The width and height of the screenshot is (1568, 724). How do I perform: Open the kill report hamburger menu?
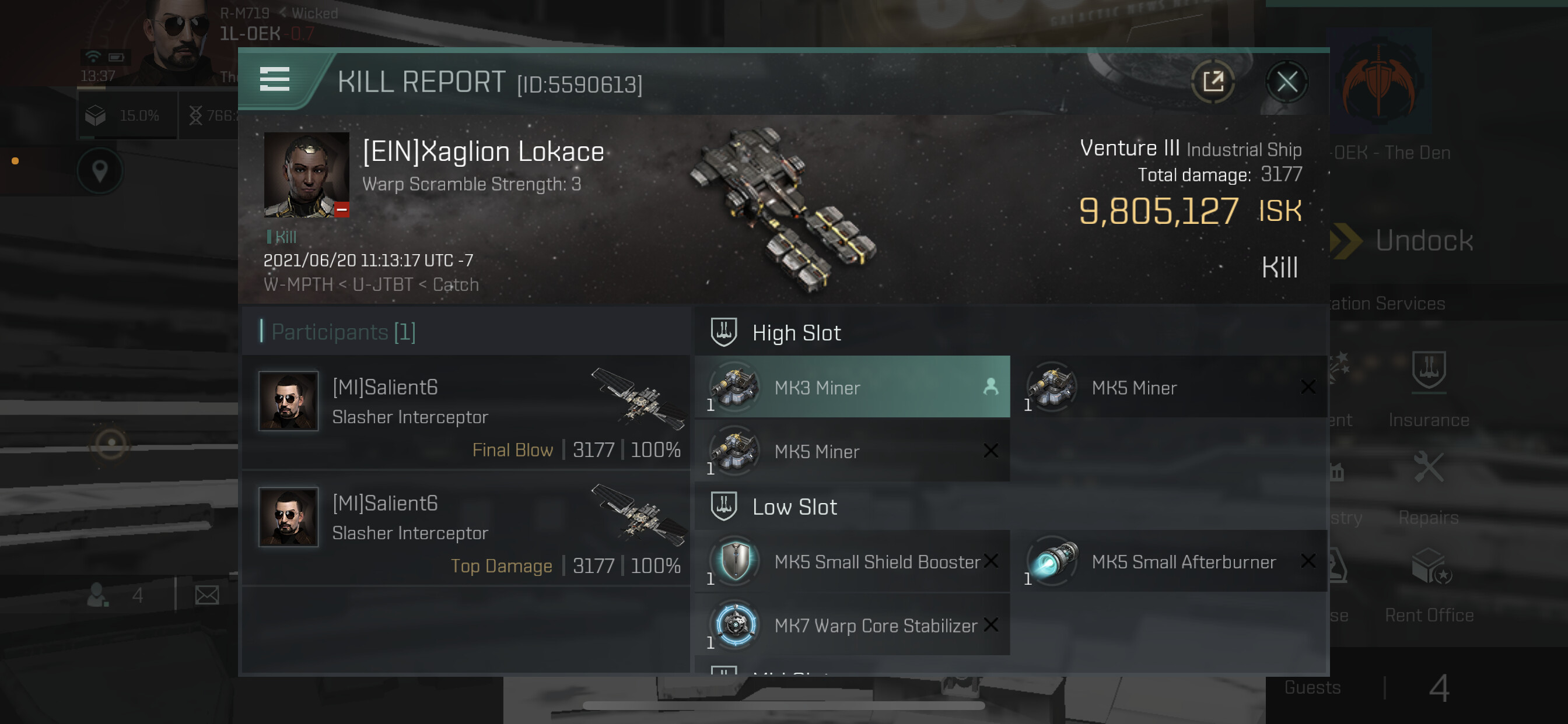point(275,80)
